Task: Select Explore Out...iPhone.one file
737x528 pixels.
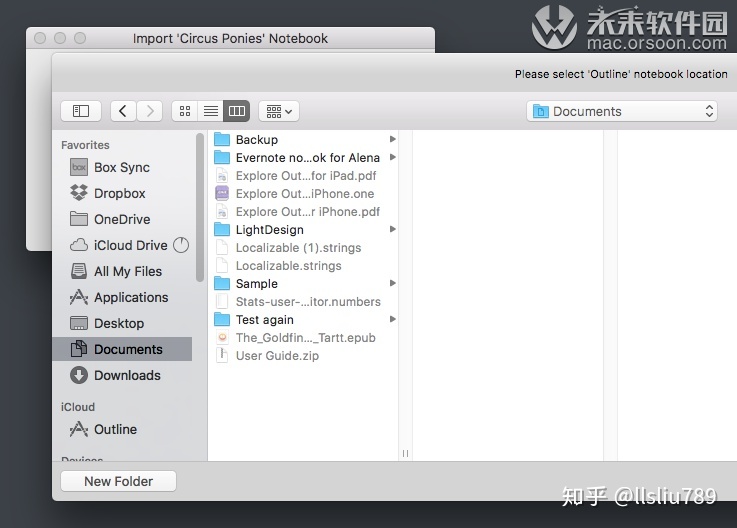Action: pyautogui.click(x=305, y=194)
